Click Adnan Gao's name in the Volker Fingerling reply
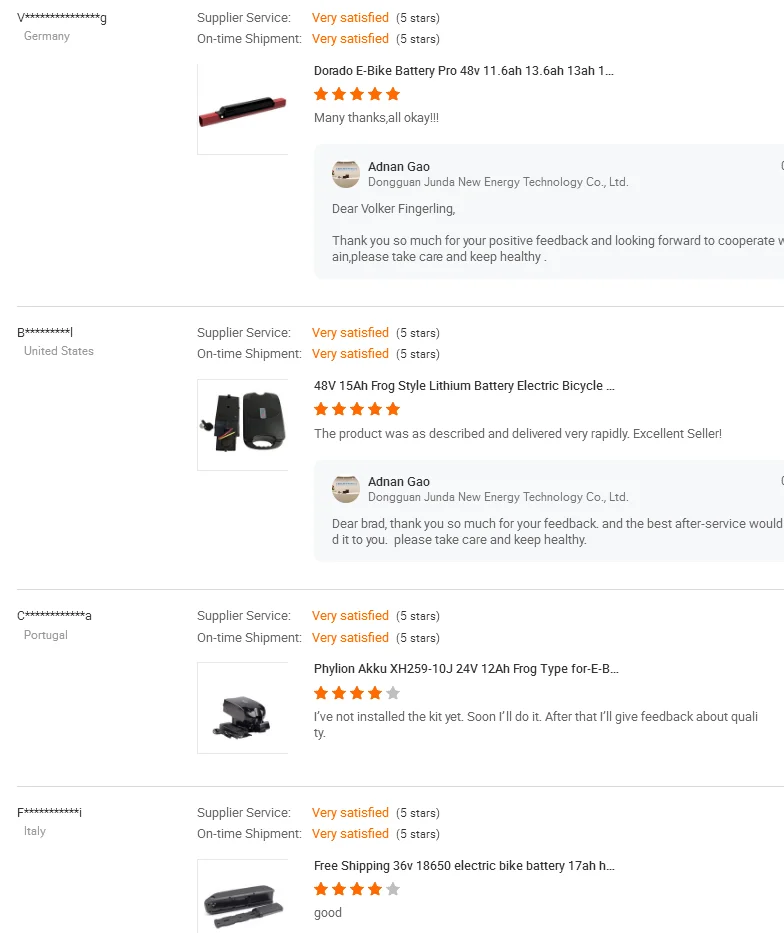The image size is (784, 933). (399, 167)
